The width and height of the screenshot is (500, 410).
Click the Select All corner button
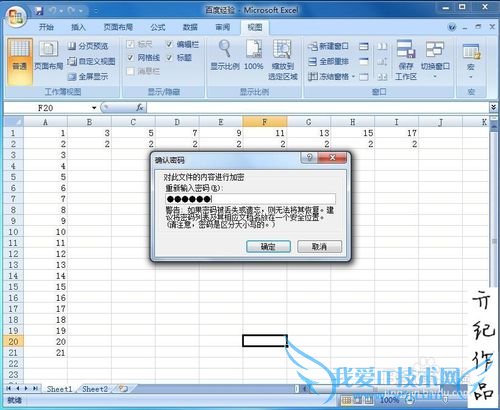(14, 122)
